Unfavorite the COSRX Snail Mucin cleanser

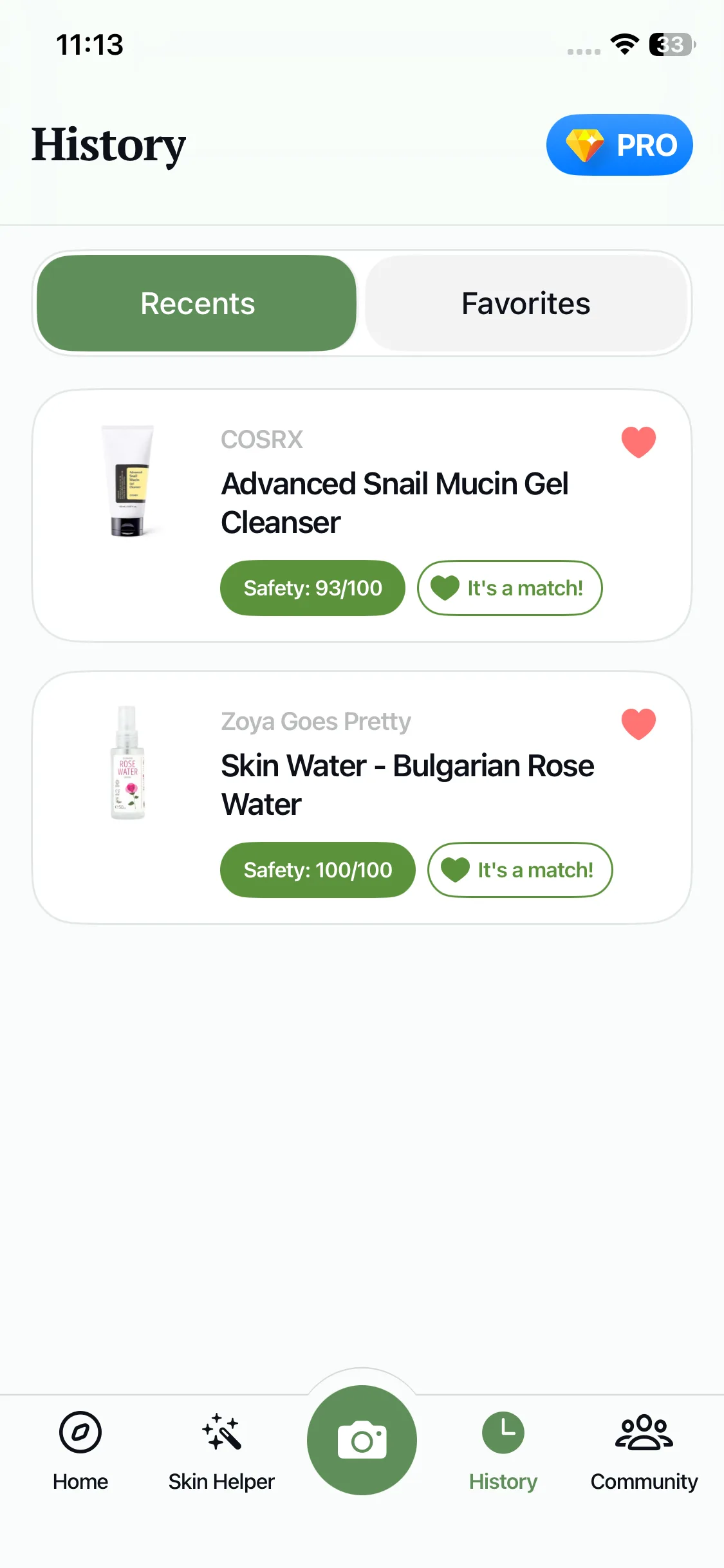(x=638, y=442)
